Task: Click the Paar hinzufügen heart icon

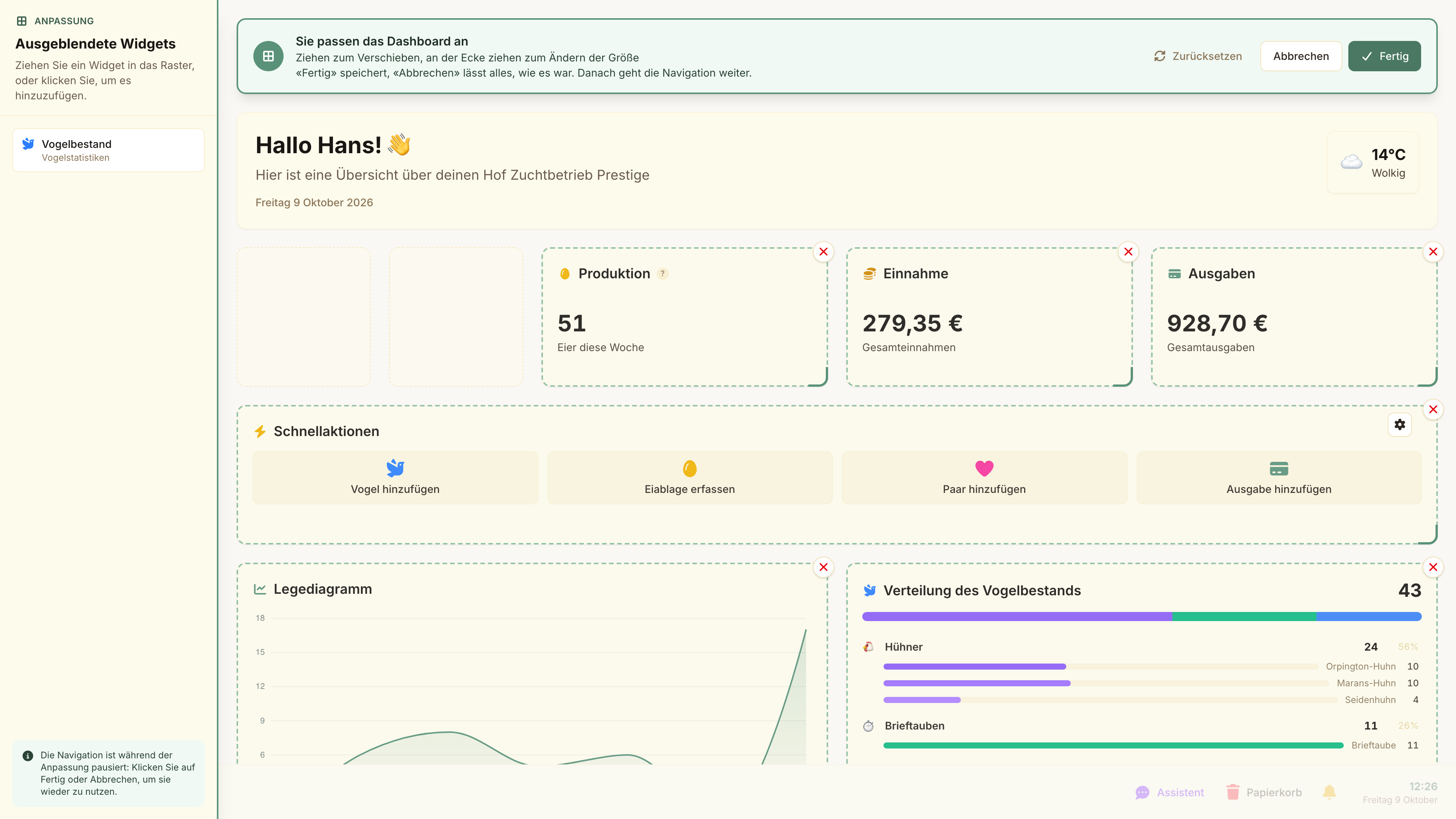Action: tap(984, 468)
